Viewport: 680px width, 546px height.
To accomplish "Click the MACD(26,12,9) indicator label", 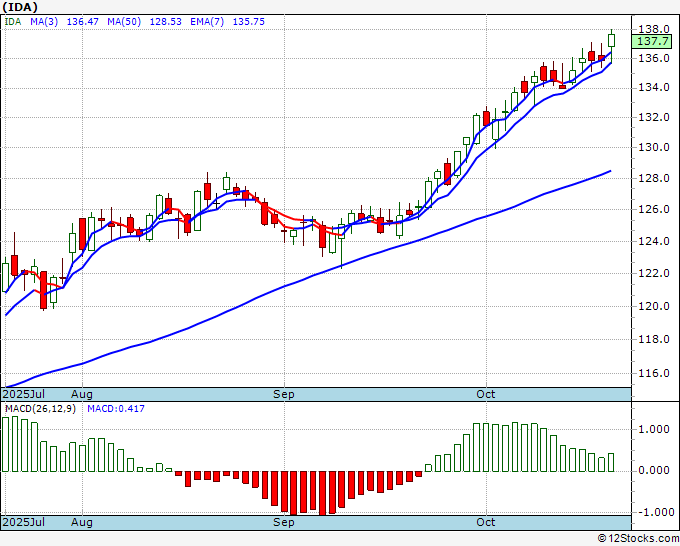I will pyautogui.click(x=40, y=409).
